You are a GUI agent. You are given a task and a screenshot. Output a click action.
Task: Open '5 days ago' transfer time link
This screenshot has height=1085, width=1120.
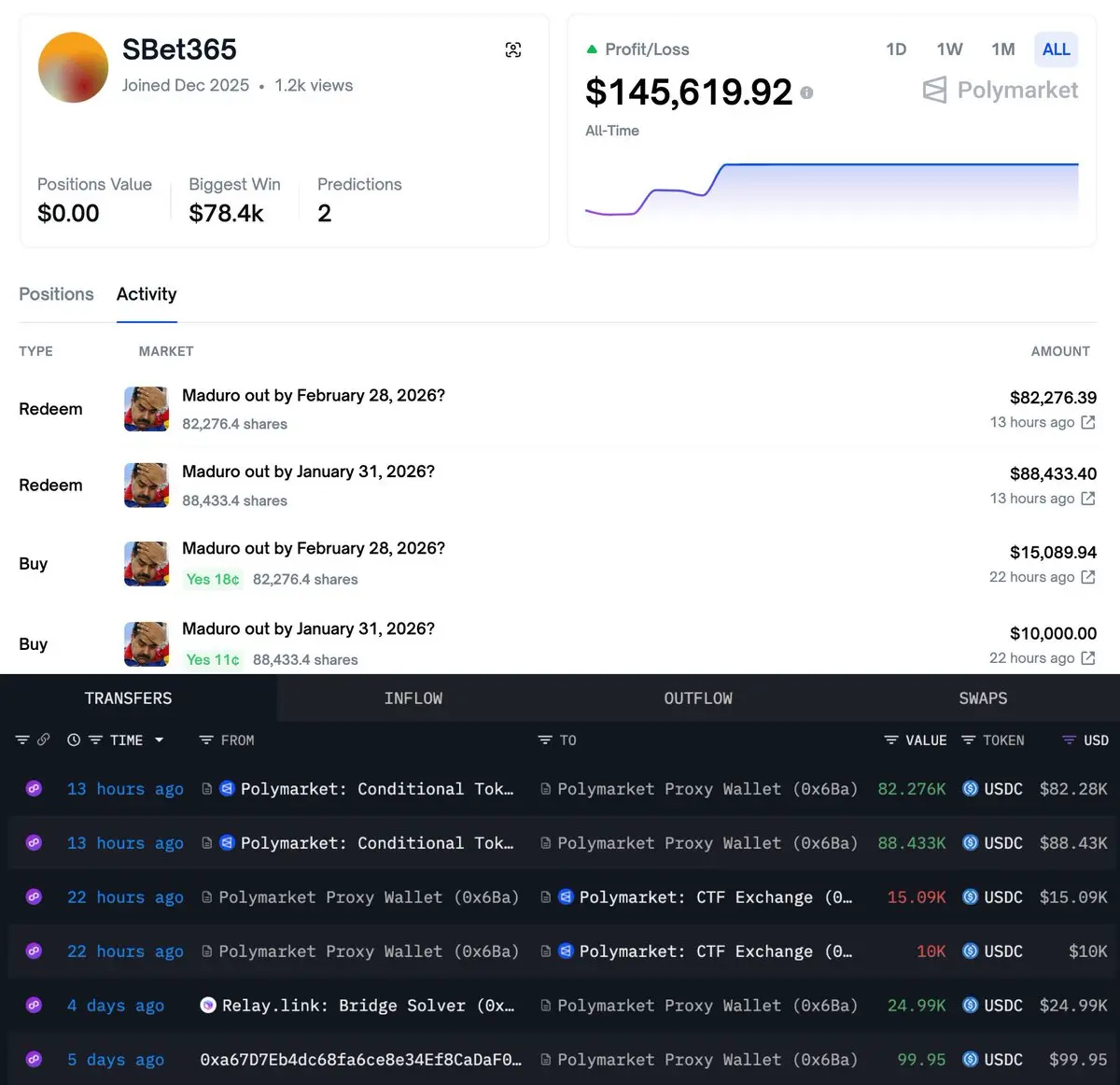(x=116, y=1060)
